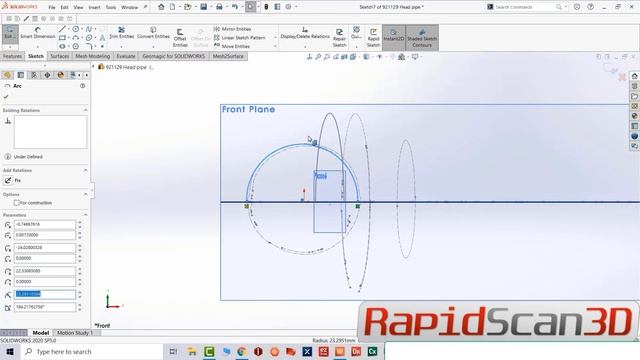Switch to the Motion Study 1 tab
The width and height of the screenshot is (640, 360).
click(75, 333)
